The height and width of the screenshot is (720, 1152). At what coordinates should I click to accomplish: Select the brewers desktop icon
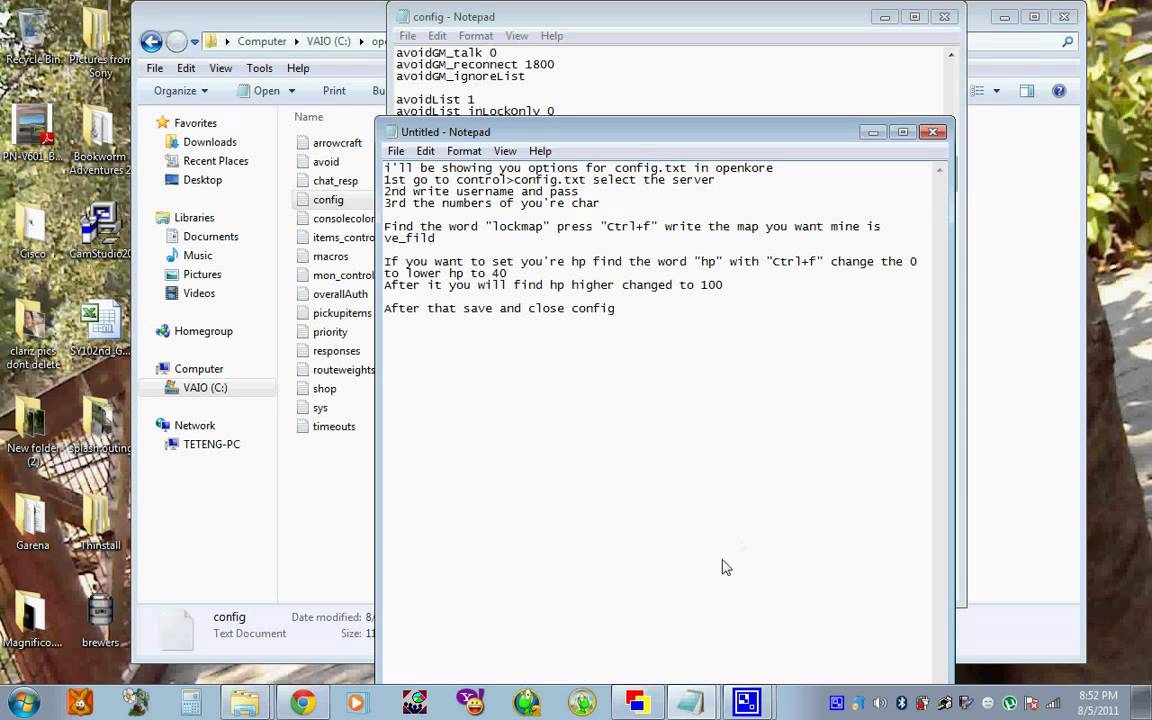[x=101, y=619]
